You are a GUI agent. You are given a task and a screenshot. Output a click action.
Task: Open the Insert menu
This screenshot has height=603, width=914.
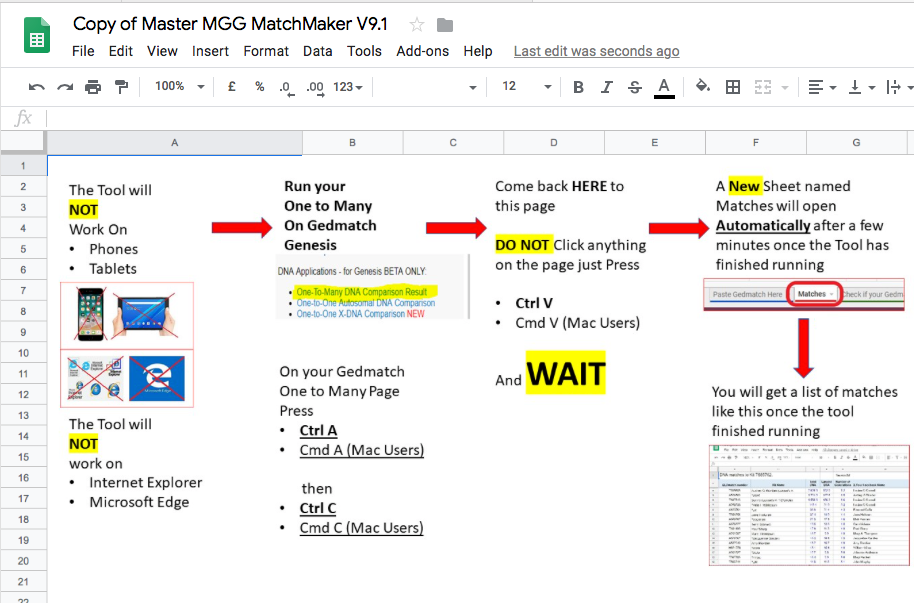pos(210,51)
